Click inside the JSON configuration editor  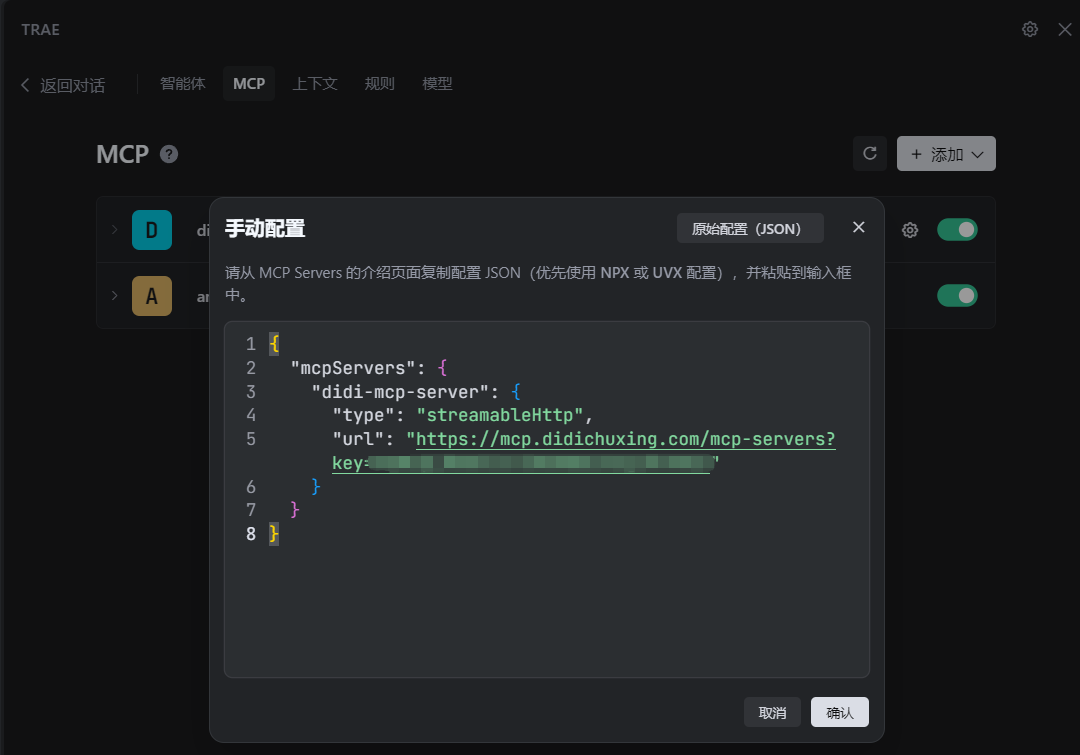tap(547, 499)
